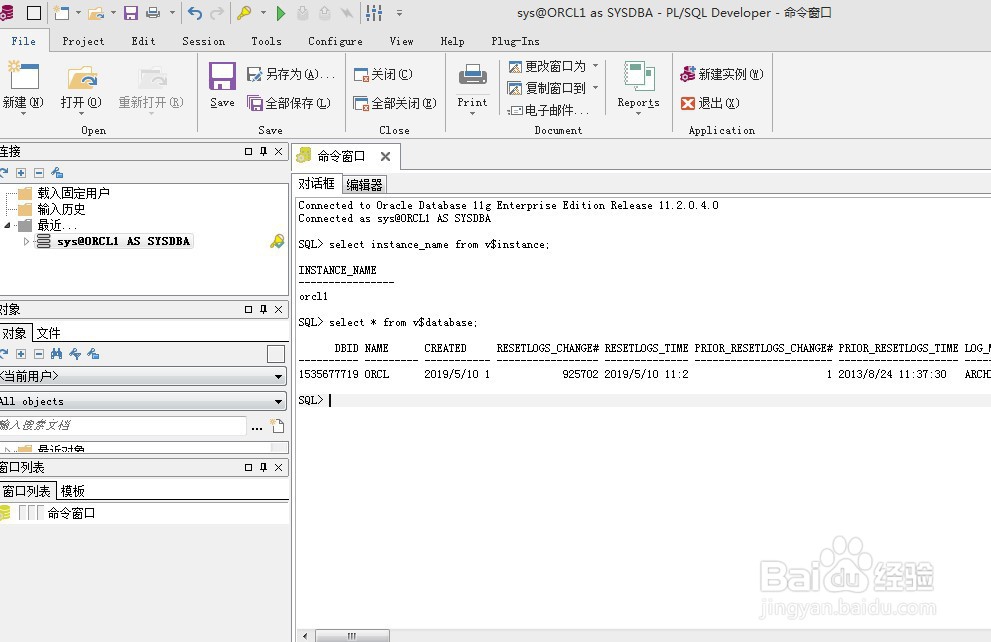991x642 pixels.
Task: Open the Configure ribbon tab
Action: [x=335, y=41]
